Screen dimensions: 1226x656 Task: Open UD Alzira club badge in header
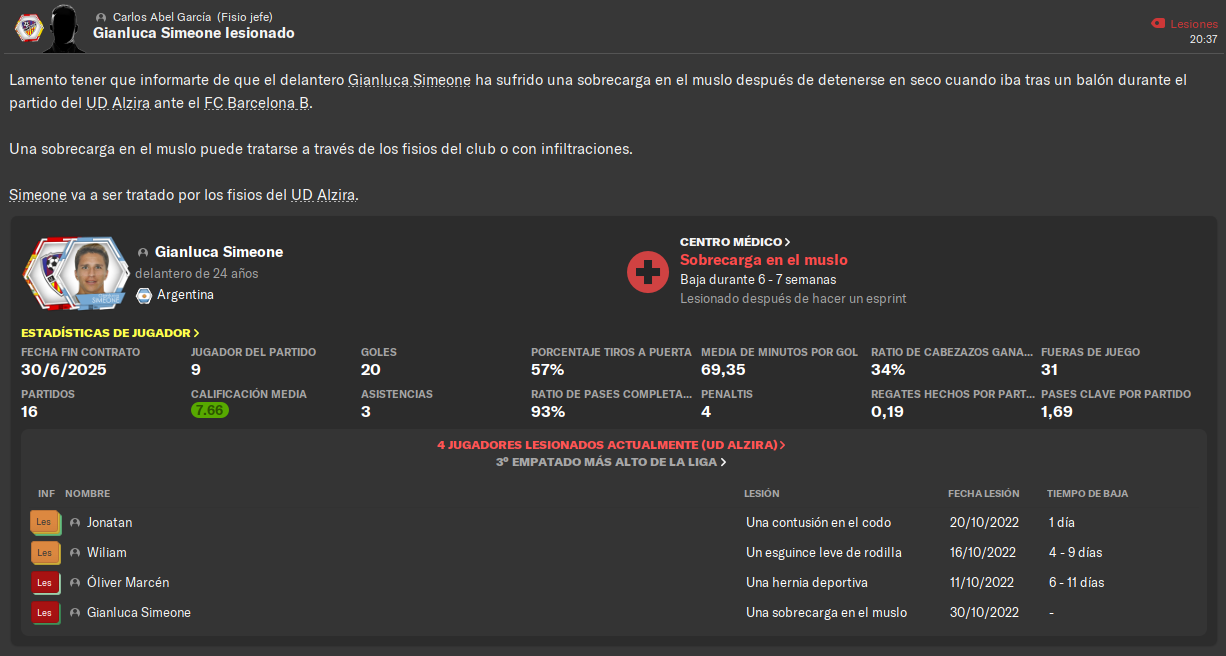coord(27,27)
